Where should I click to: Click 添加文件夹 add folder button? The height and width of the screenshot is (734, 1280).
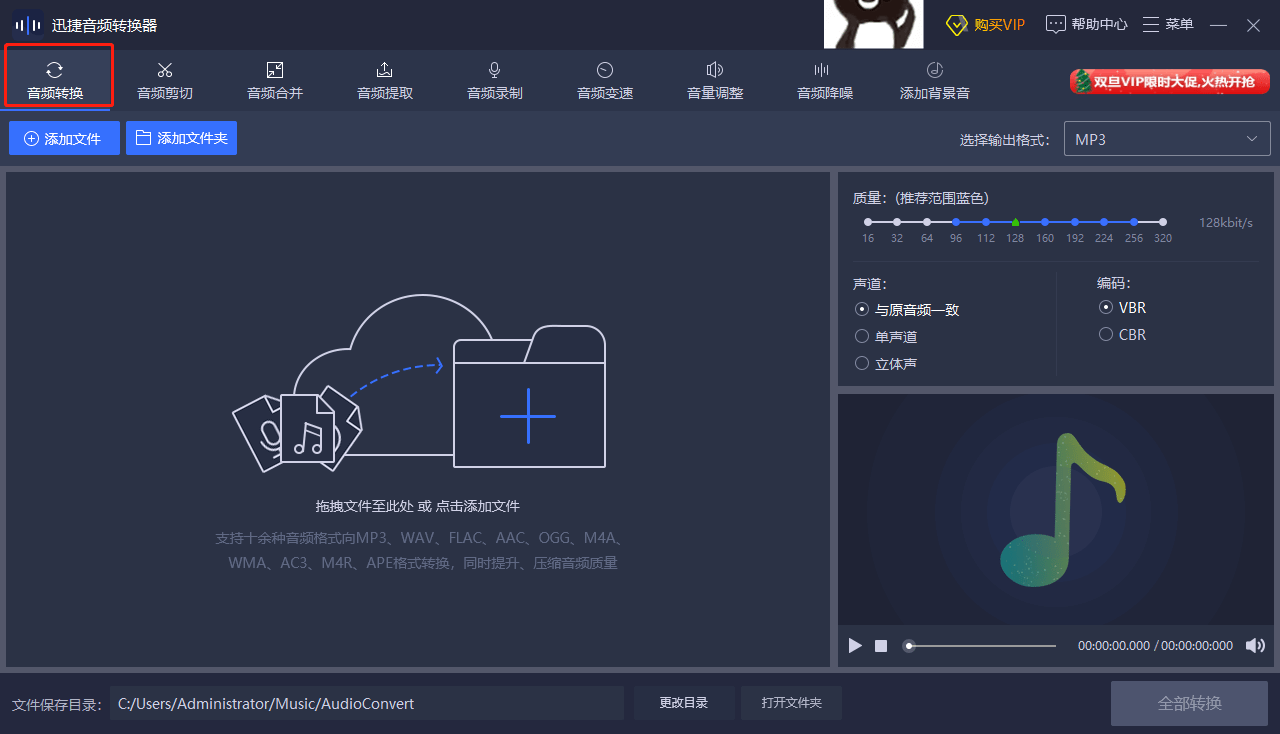[x=181, y=138]
